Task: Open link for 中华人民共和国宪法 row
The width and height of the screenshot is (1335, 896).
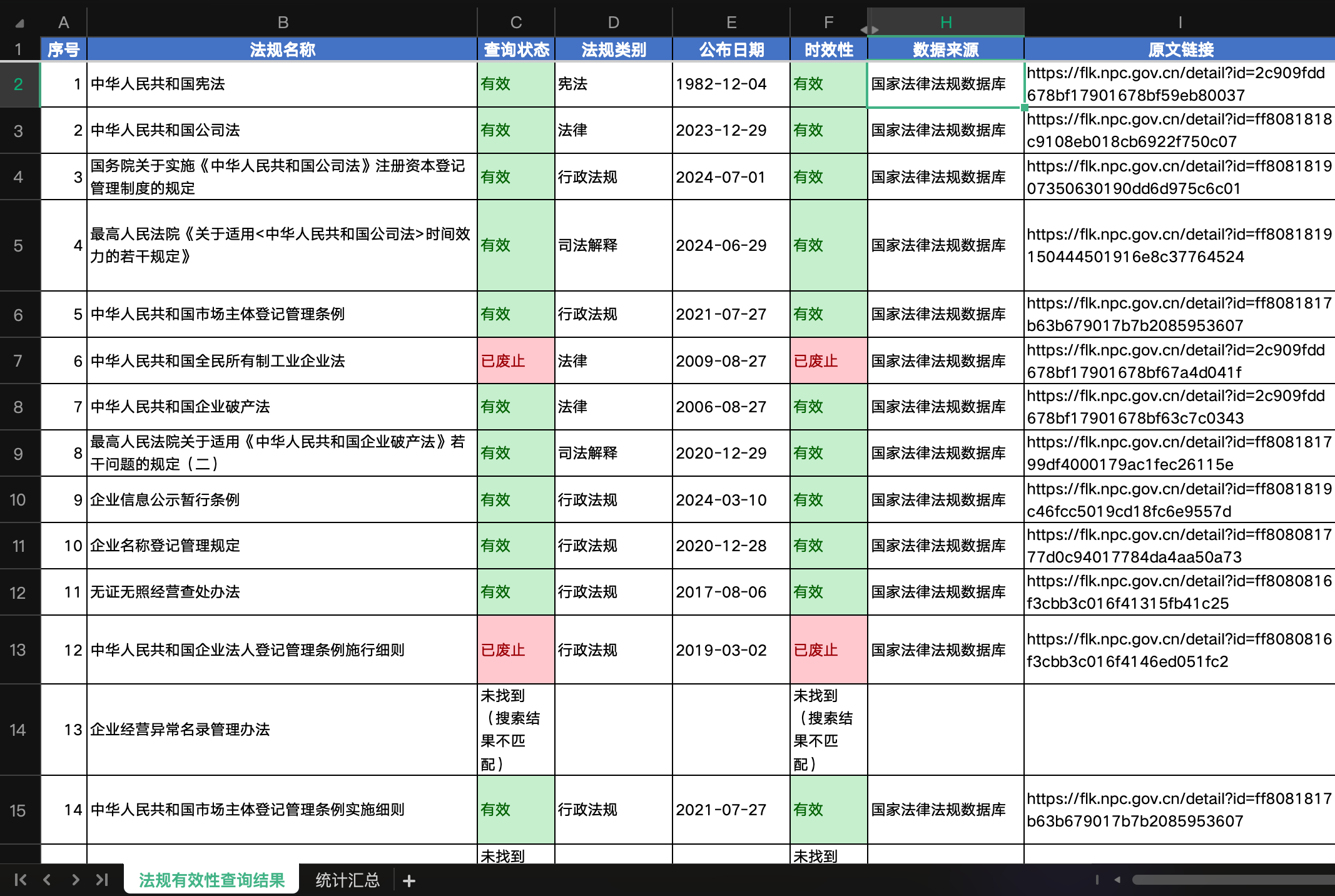Action: (x=1176, y=84)
